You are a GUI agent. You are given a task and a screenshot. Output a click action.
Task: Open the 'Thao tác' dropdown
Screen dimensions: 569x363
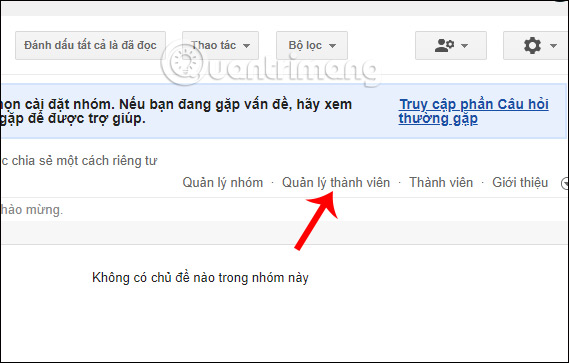(220, 45)
